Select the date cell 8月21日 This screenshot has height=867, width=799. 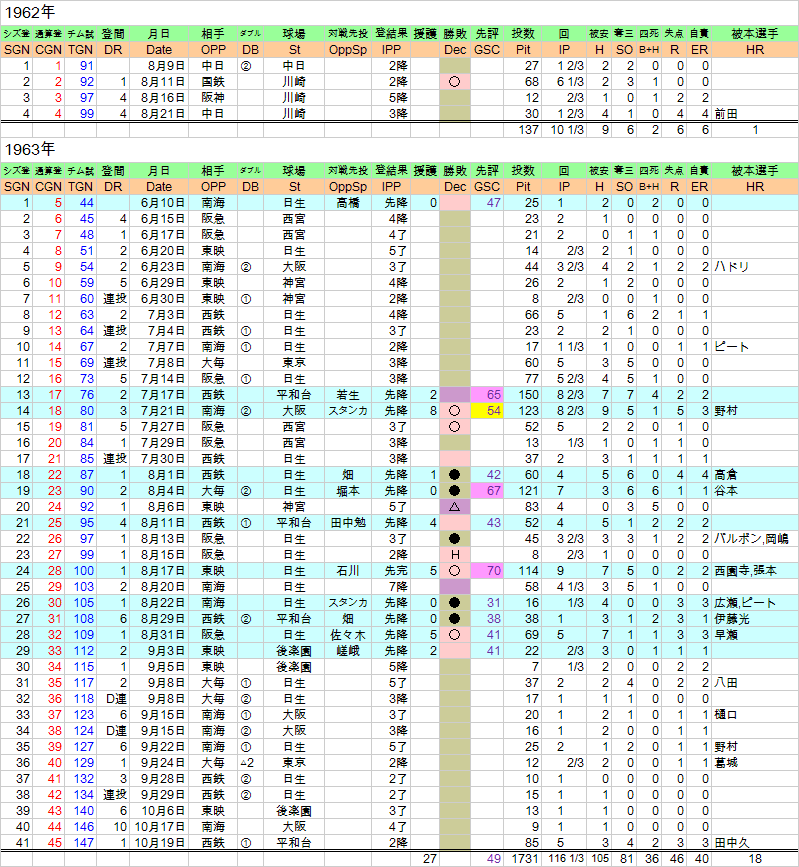coord(159,114)
